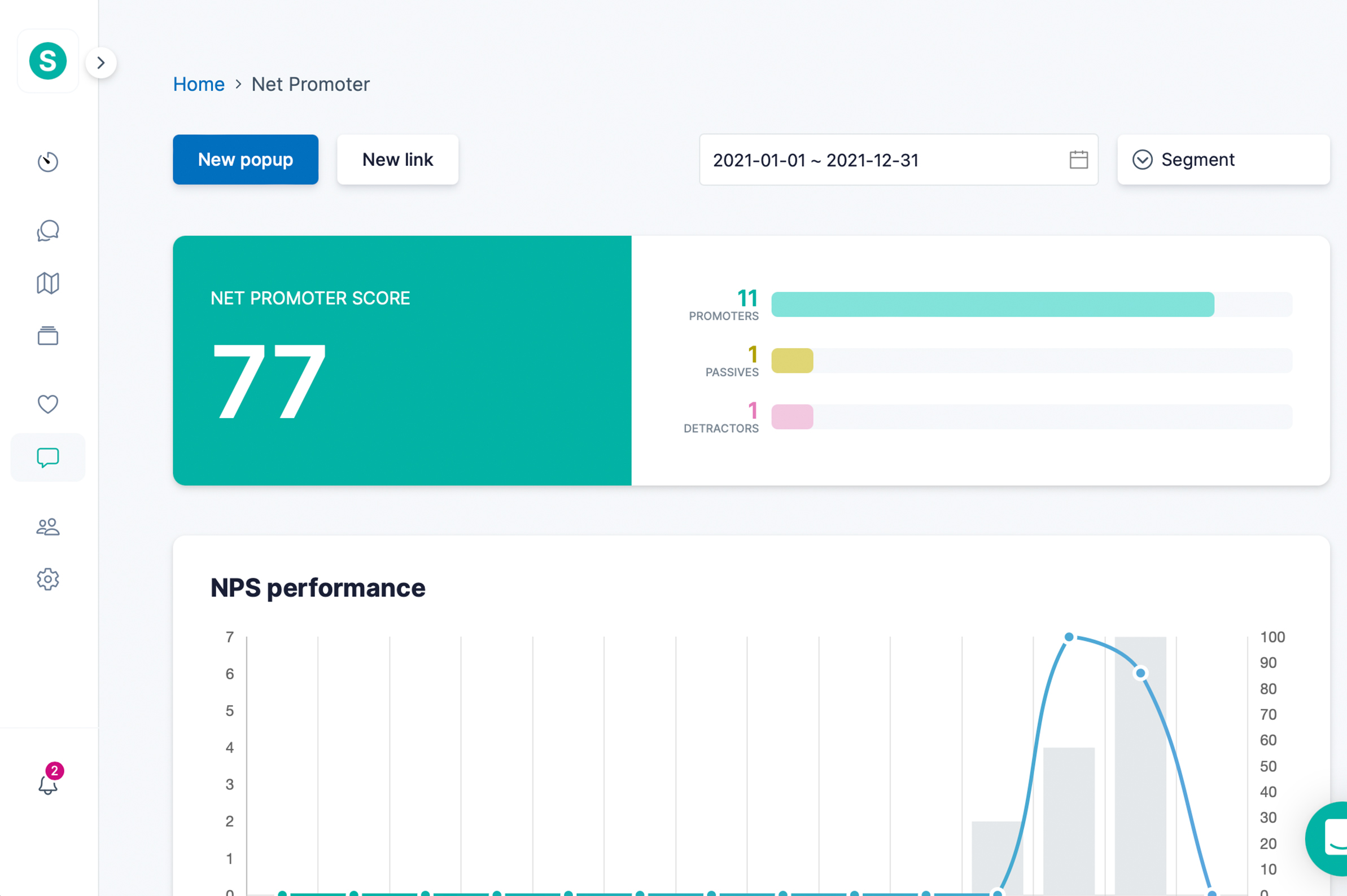Select the active Net Promoter speech-bubble icon
Viewport: 1347px width, 896px height.
[48, 458]
